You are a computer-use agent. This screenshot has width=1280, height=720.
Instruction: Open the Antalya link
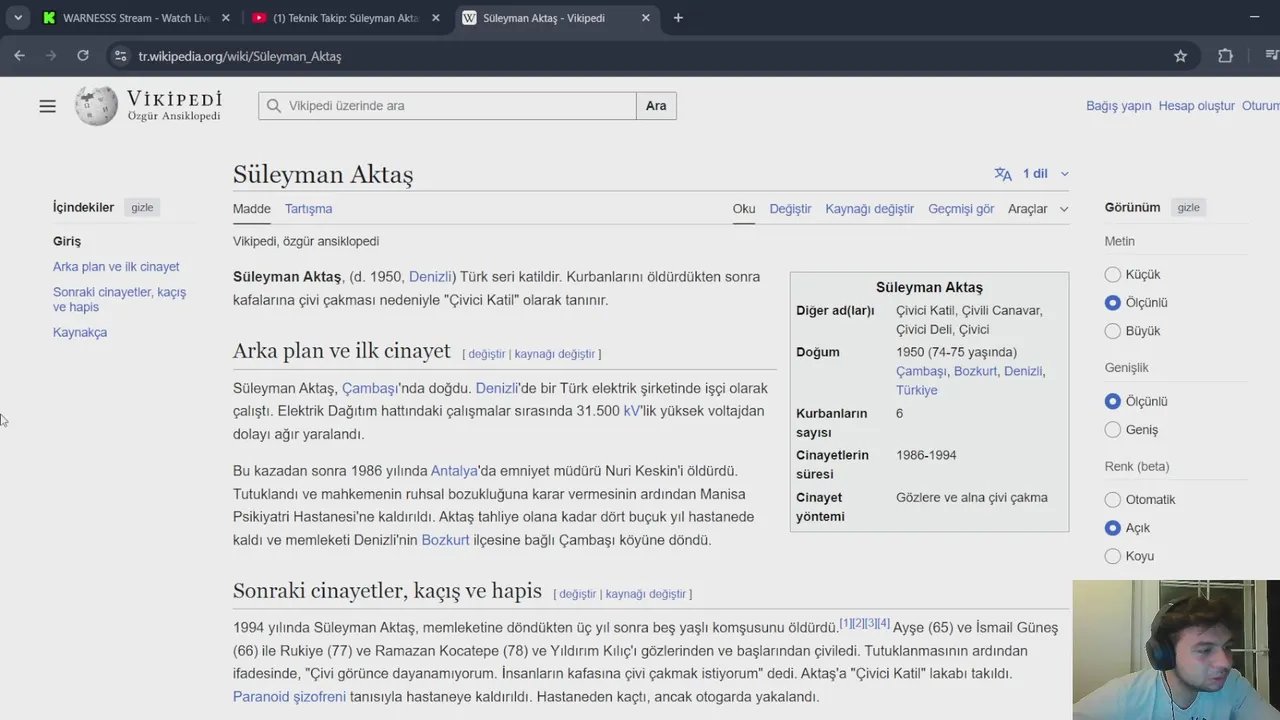coord(454,471)
